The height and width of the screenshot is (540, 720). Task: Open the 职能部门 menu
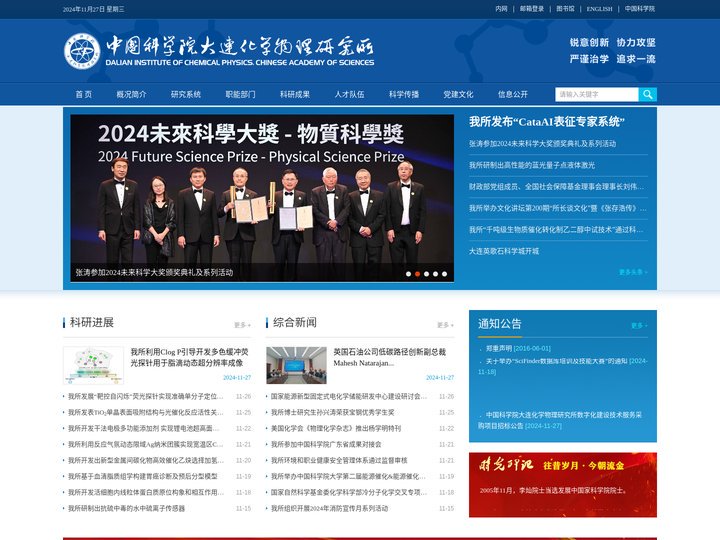[x=240, y=95]
